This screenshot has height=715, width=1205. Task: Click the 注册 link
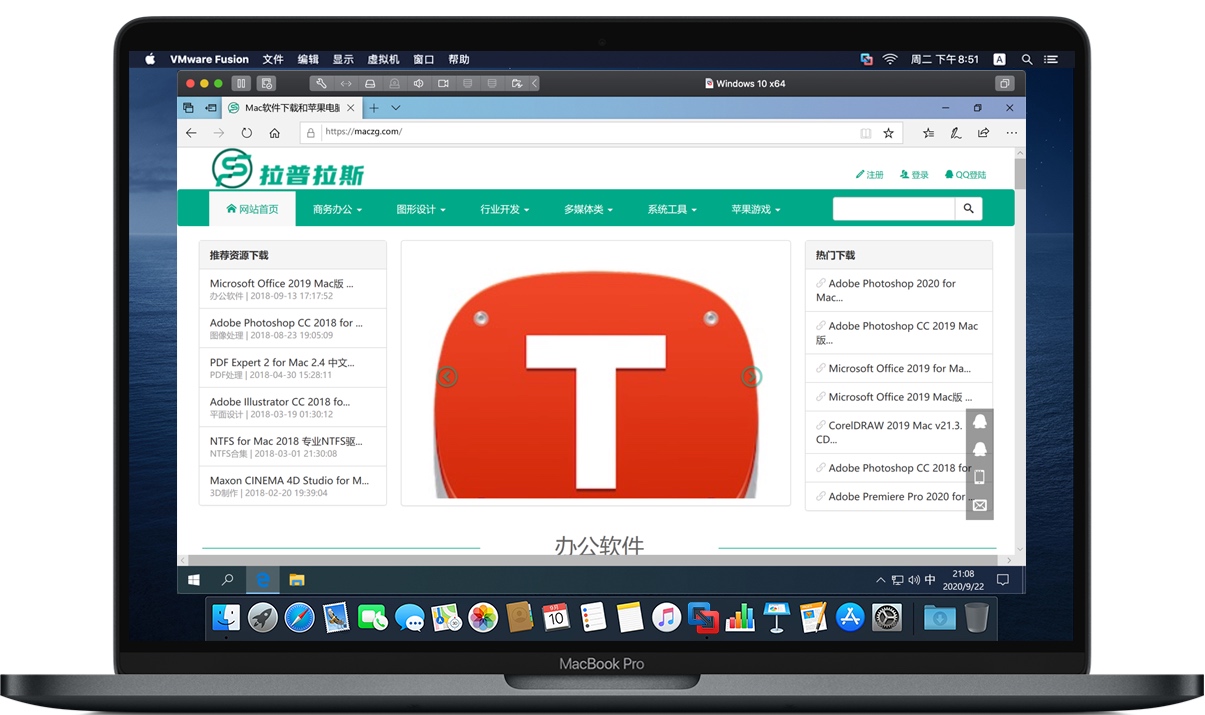click(870, 174)
